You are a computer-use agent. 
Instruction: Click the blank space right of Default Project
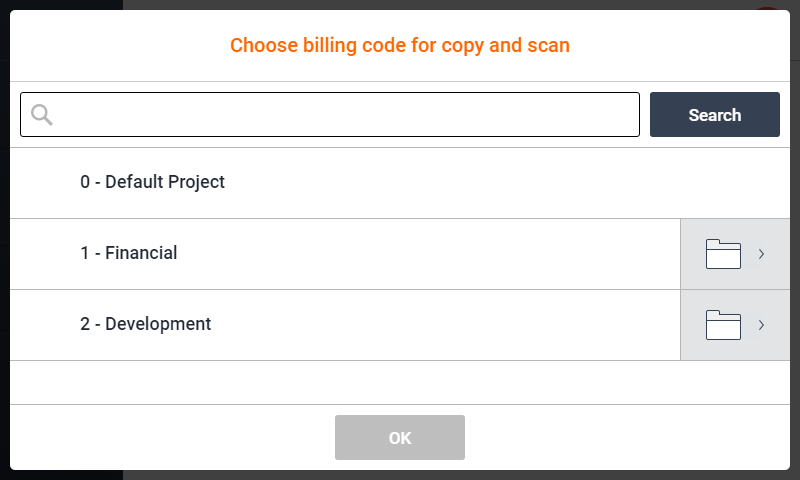click(x=500, y=182)
